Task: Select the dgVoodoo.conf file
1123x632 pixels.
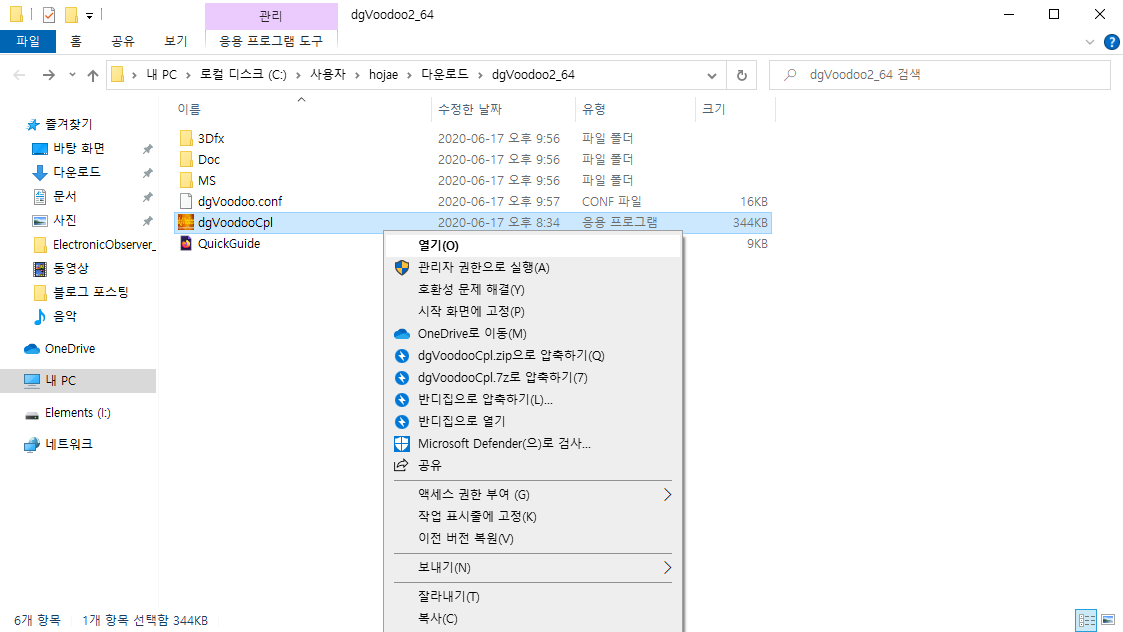Action: [240, 201]
